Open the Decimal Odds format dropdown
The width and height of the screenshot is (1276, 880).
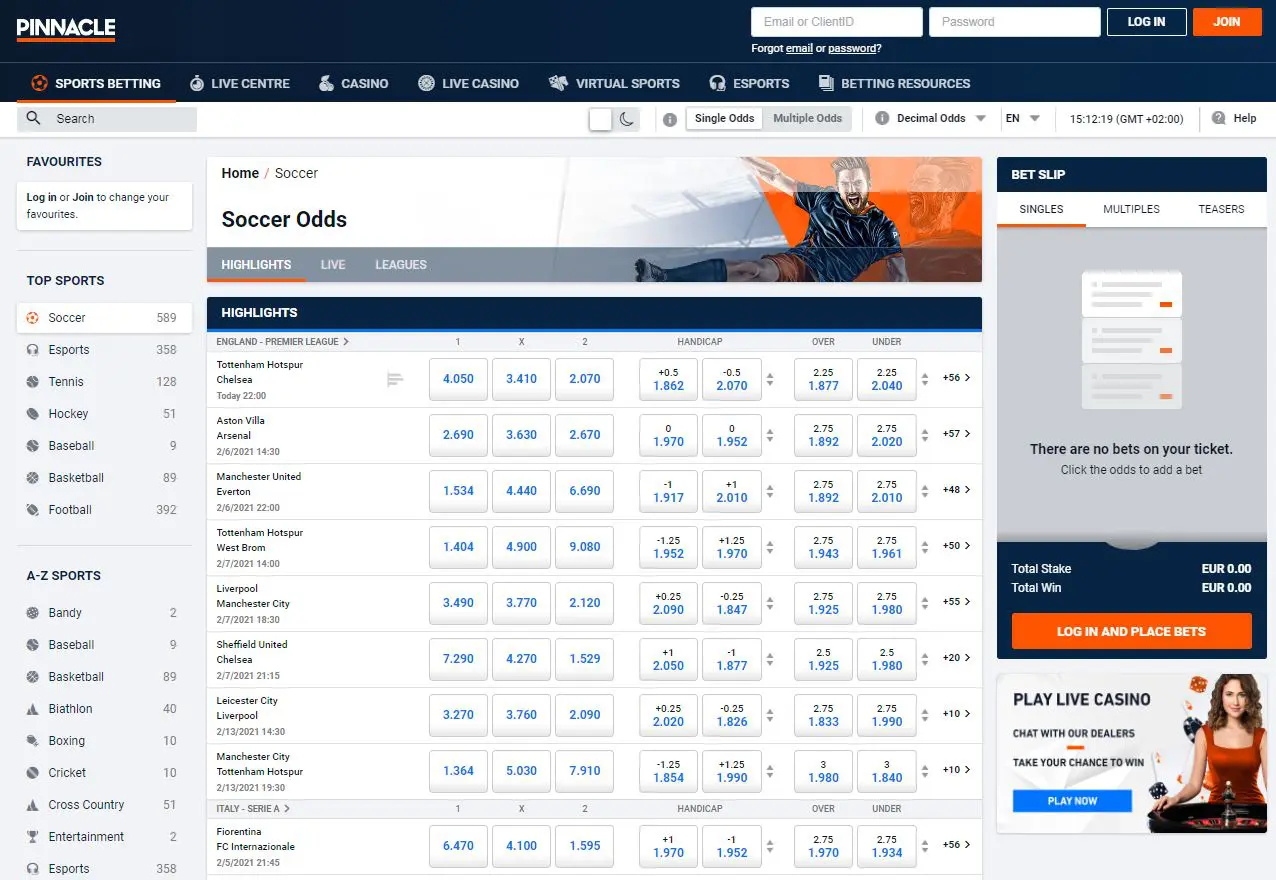point(931,118)
